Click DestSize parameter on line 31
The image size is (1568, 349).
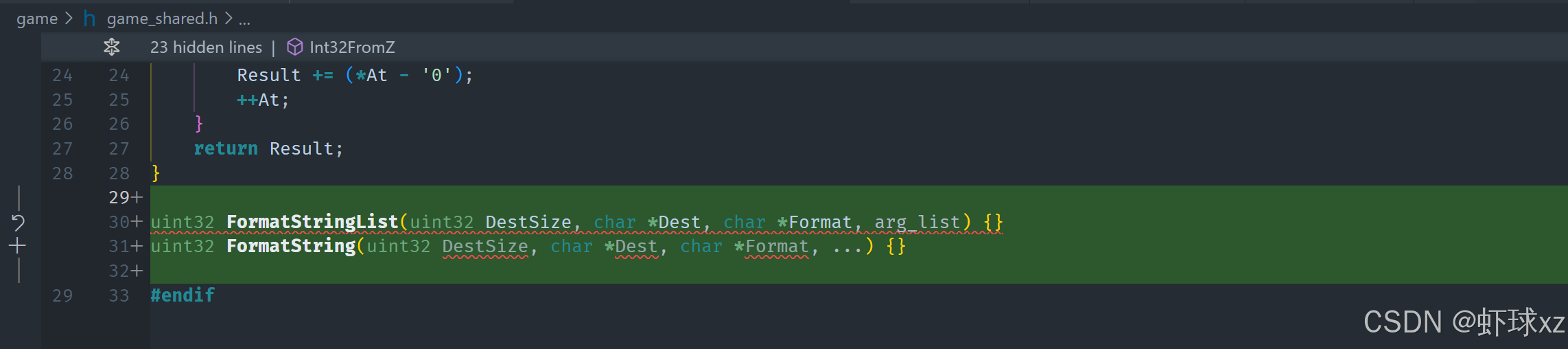485,246
